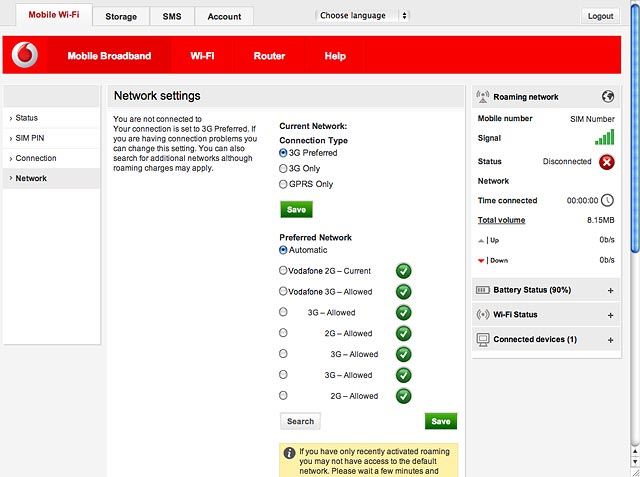Select Vodafone 2G – Current network
The width and height of the screenshot is (640, 477).
pos(283,270)
